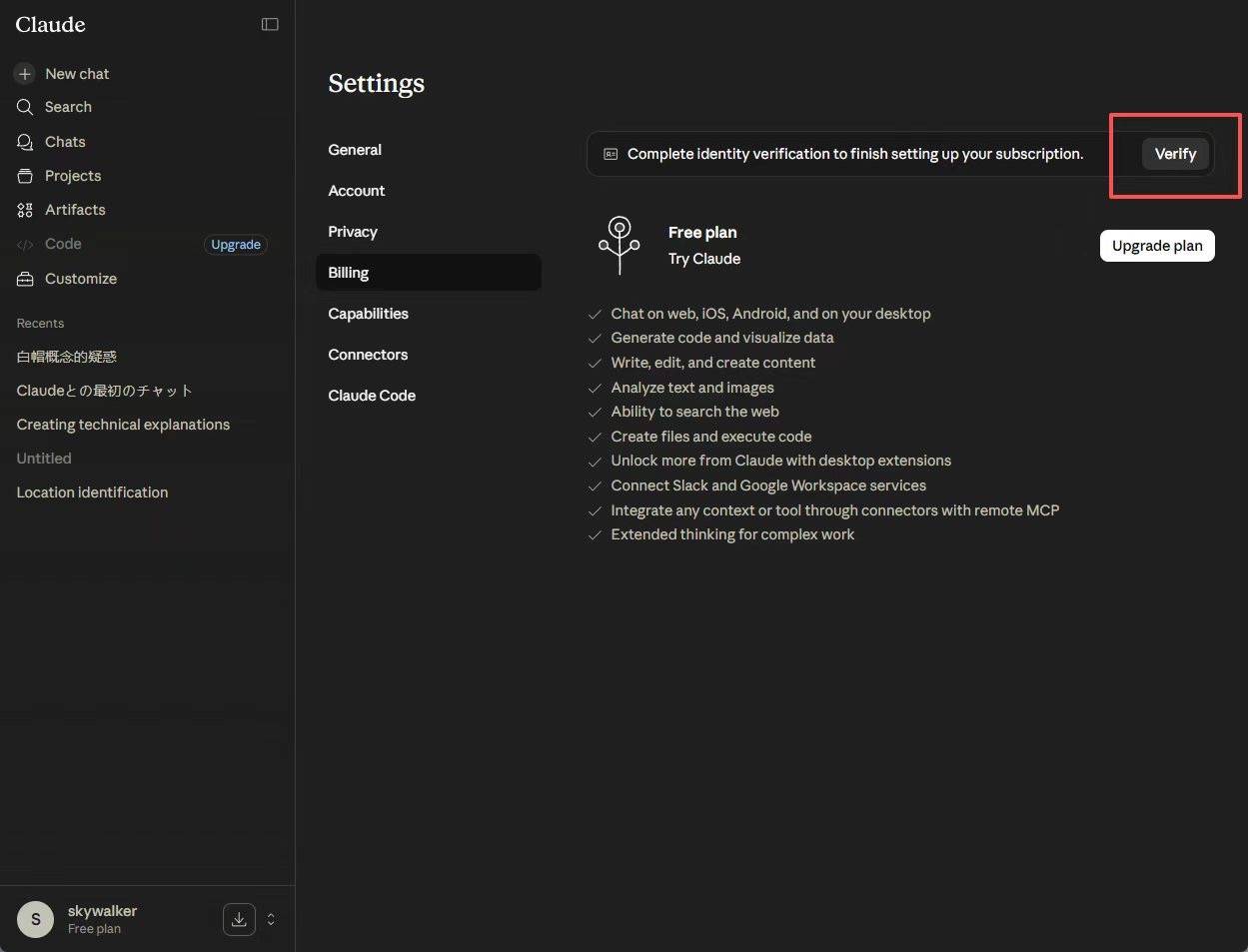
Task: Click the Projects folder icon
Action: click(x=25, y=176)
